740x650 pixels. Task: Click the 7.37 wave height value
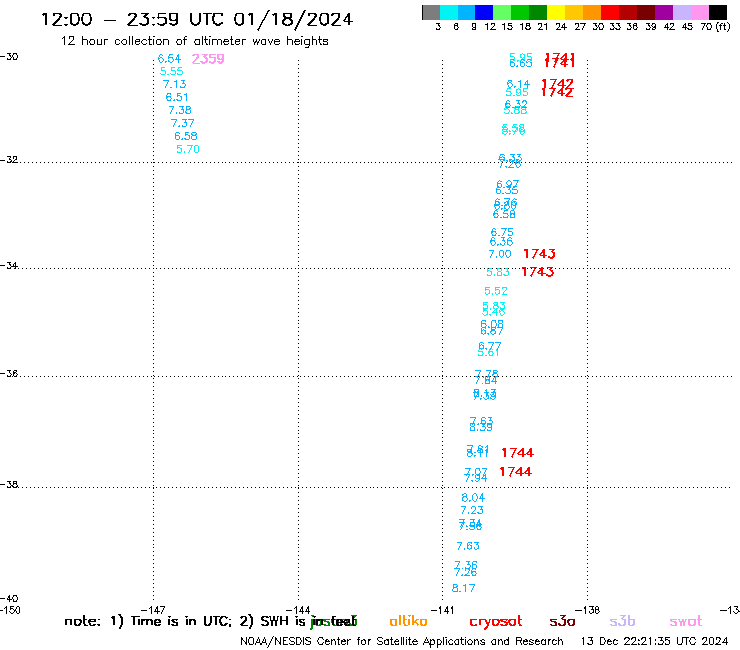[183, 123]
